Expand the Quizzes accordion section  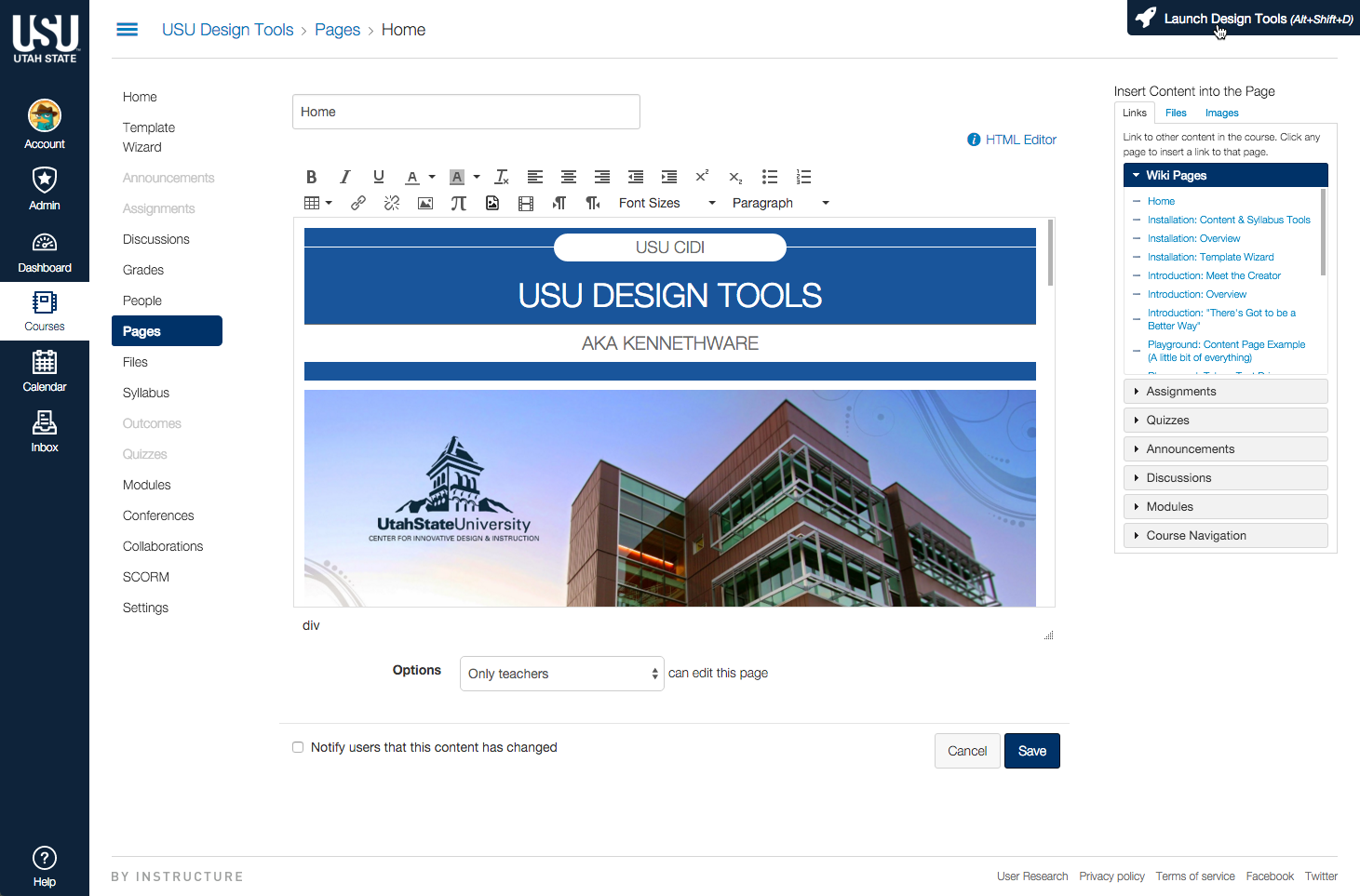(1226, 421)
